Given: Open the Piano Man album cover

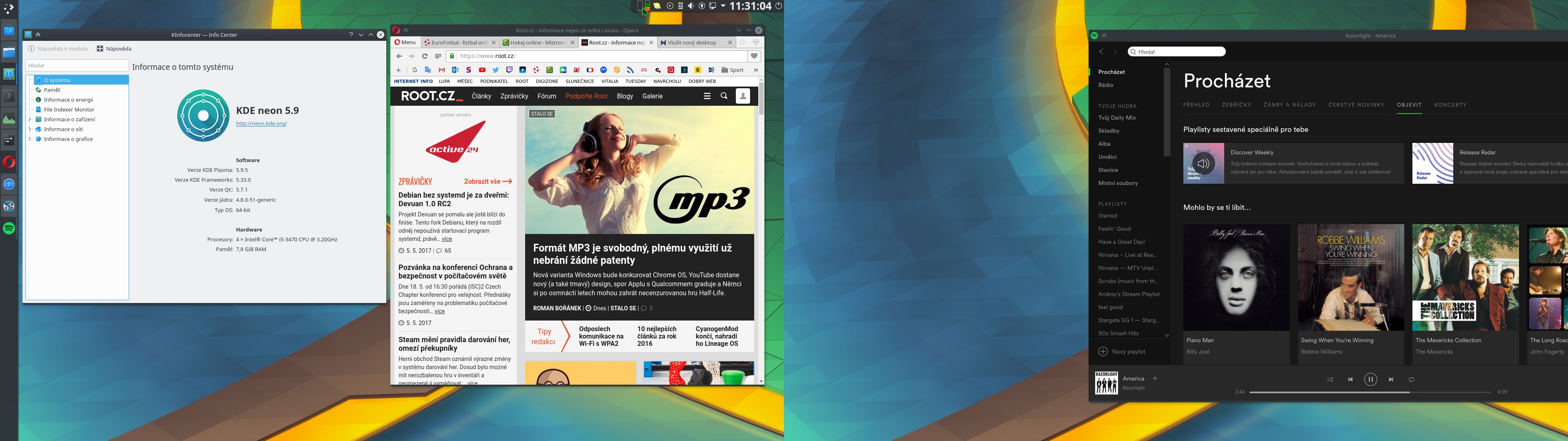Looking at the screenshot, I should point(1236,277).
